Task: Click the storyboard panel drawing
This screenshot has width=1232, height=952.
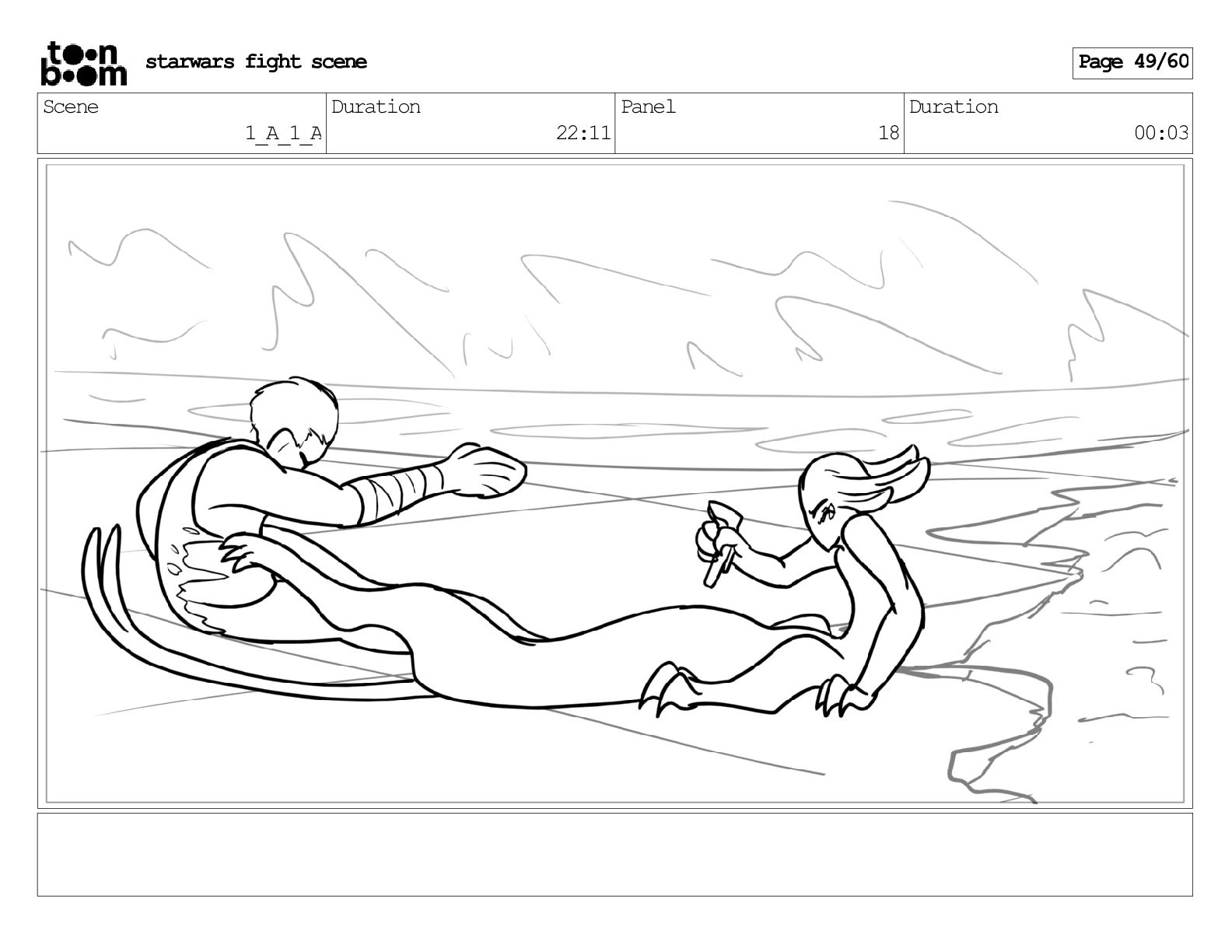Action: coord(615,484)
